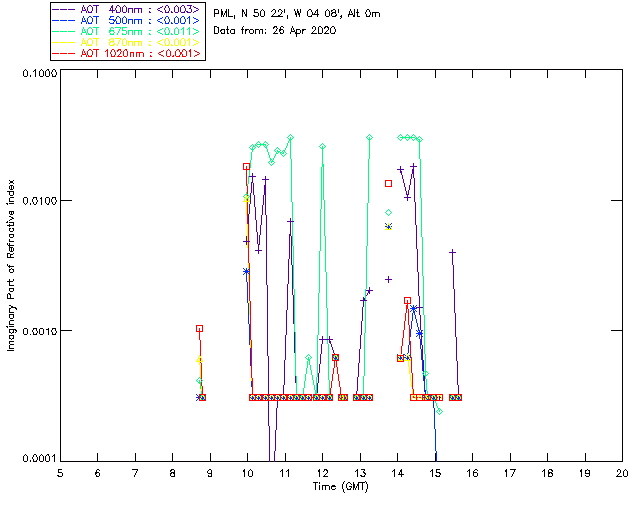Screen dimensions: 640x512
Task: Click the 0.1000 y-axis tick label
Action: [40, 73]
